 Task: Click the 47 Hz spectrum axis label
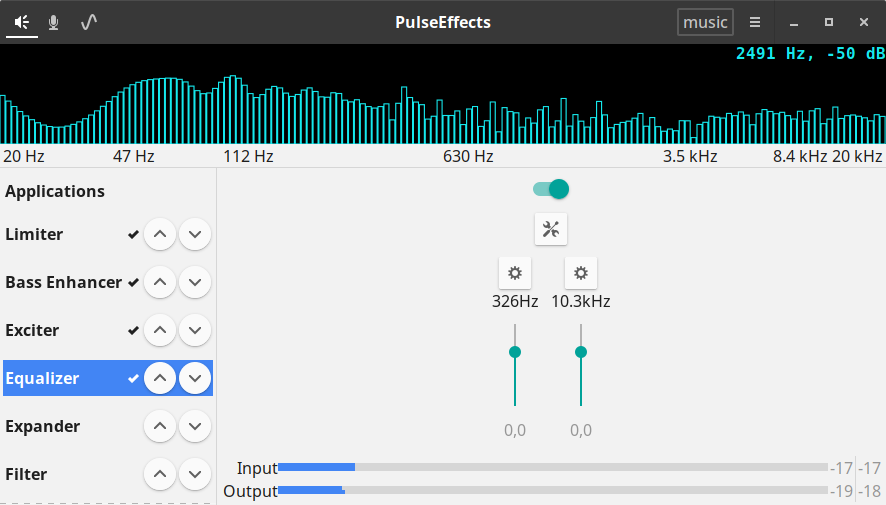tap(133, 156)
